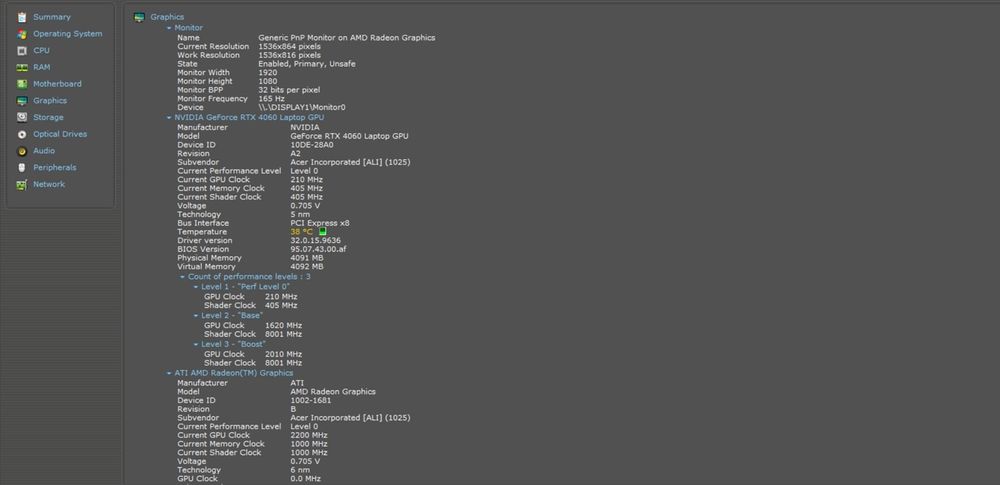The height and width of the screenshot is (485, 1000).
Task: Collapse Level 1 - "Perf Level 0" node
Action: coord(196,287)
